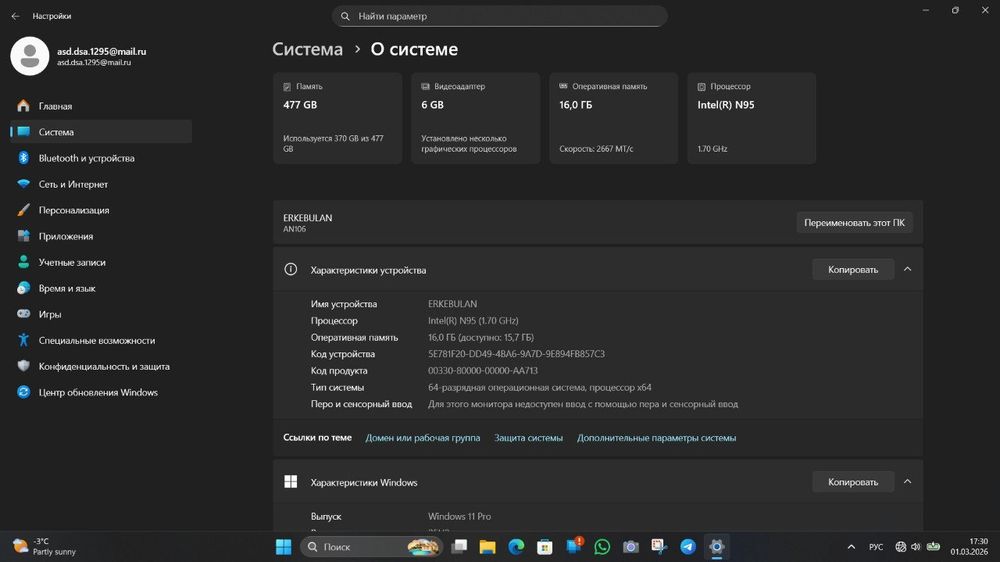Click ERKEBULAN in the Имя устройства row
The width and height of the screenshot is (1000, 562).
click(452, 304)
